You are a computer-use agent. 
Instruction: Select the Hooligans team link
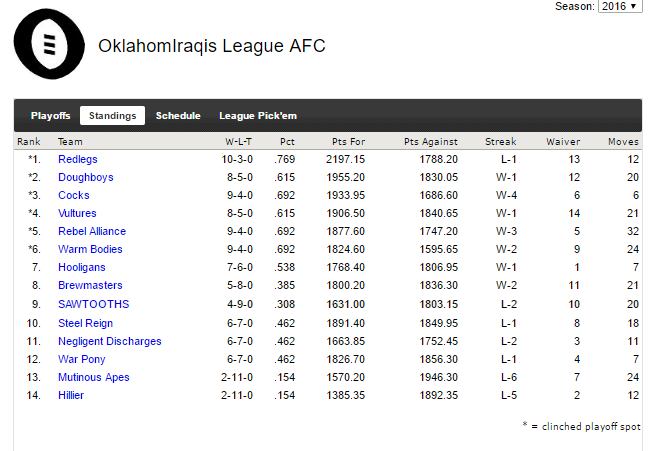(x=82, y=267)
